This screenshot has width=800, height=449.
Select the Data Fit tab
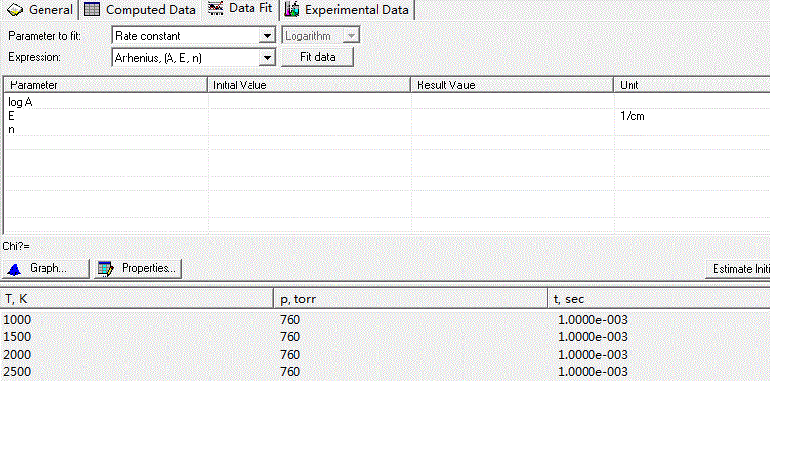[240, 9]
